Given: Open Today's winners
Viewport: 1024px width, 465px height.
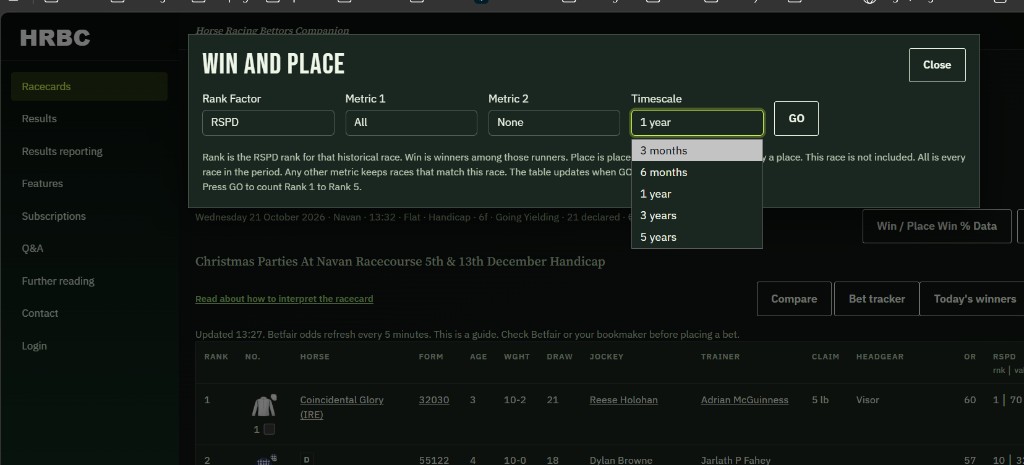Looking at the screenshot, I should click(x=974, y=299).
